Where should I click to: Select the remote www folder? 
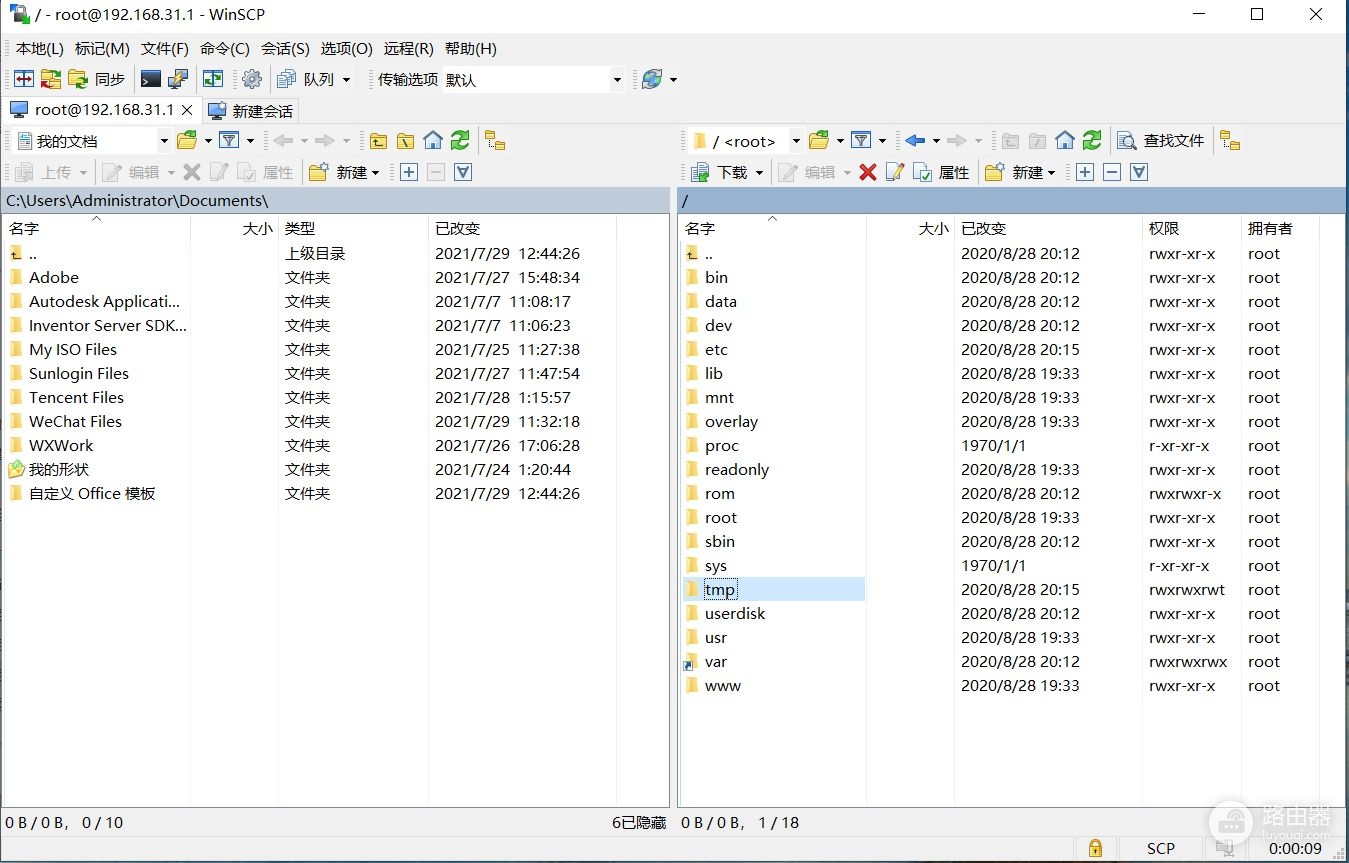pos(723,685)
